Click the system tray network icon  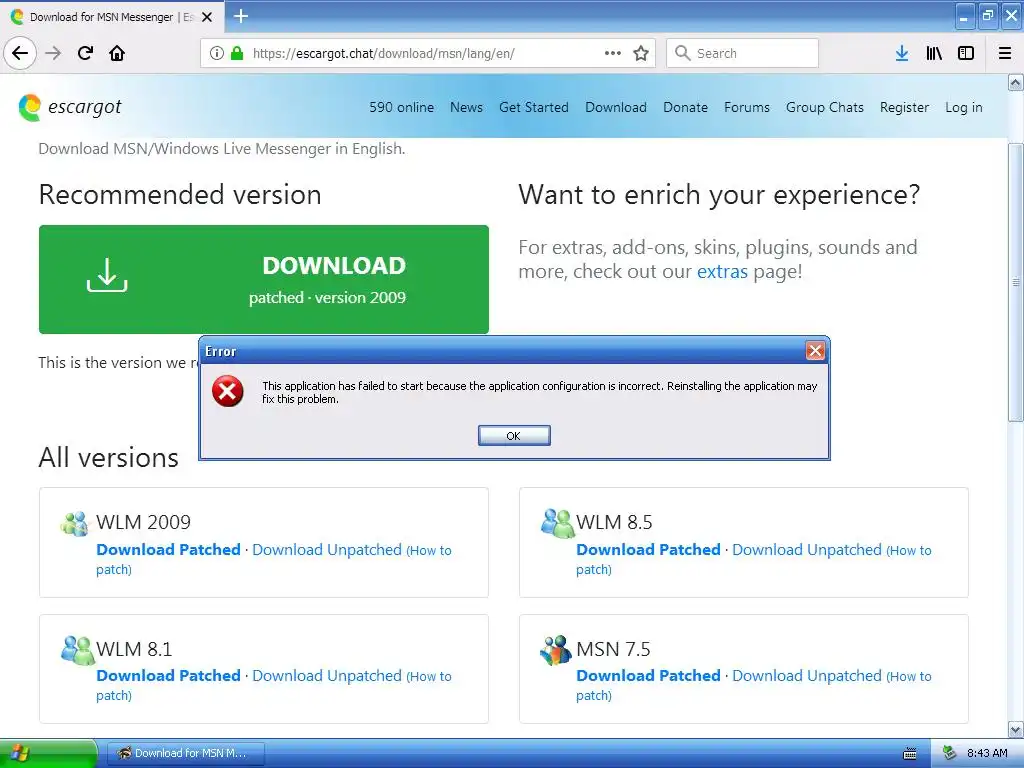point(950,753)
